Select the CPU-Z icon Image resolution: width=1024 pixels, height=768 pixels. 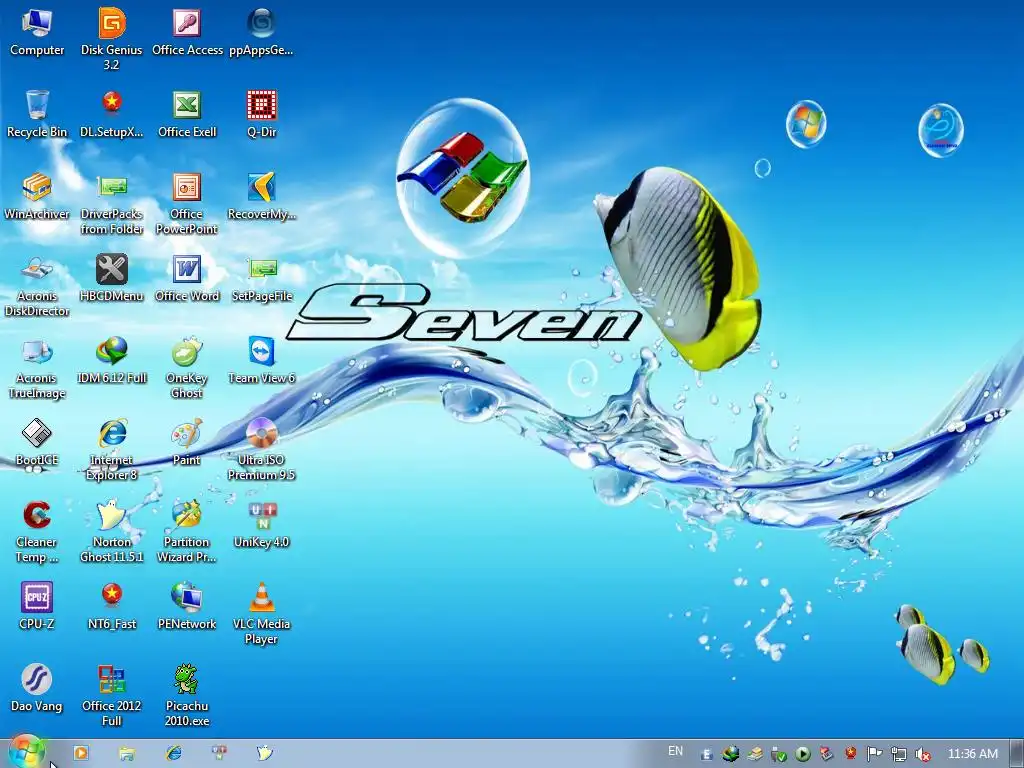(x=37, y=607)
